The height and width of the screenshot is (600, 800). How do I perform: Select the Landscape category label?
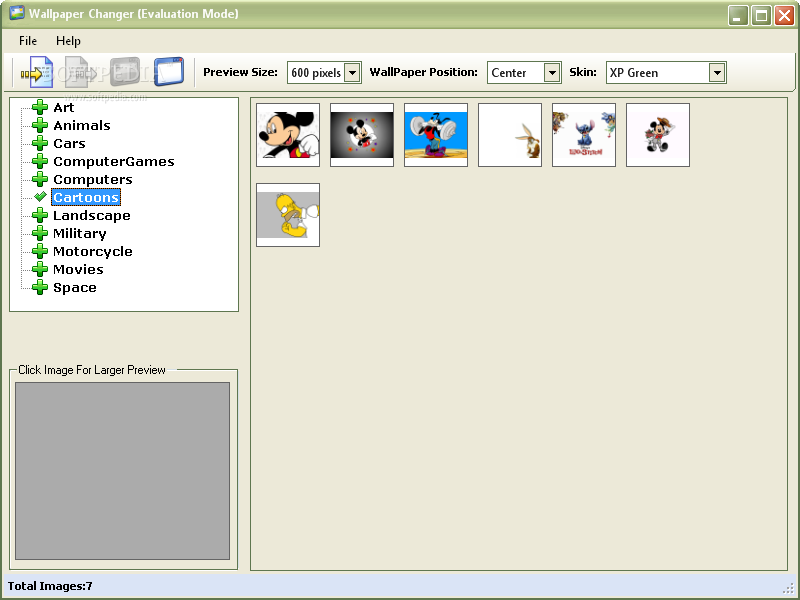point(92,215)
